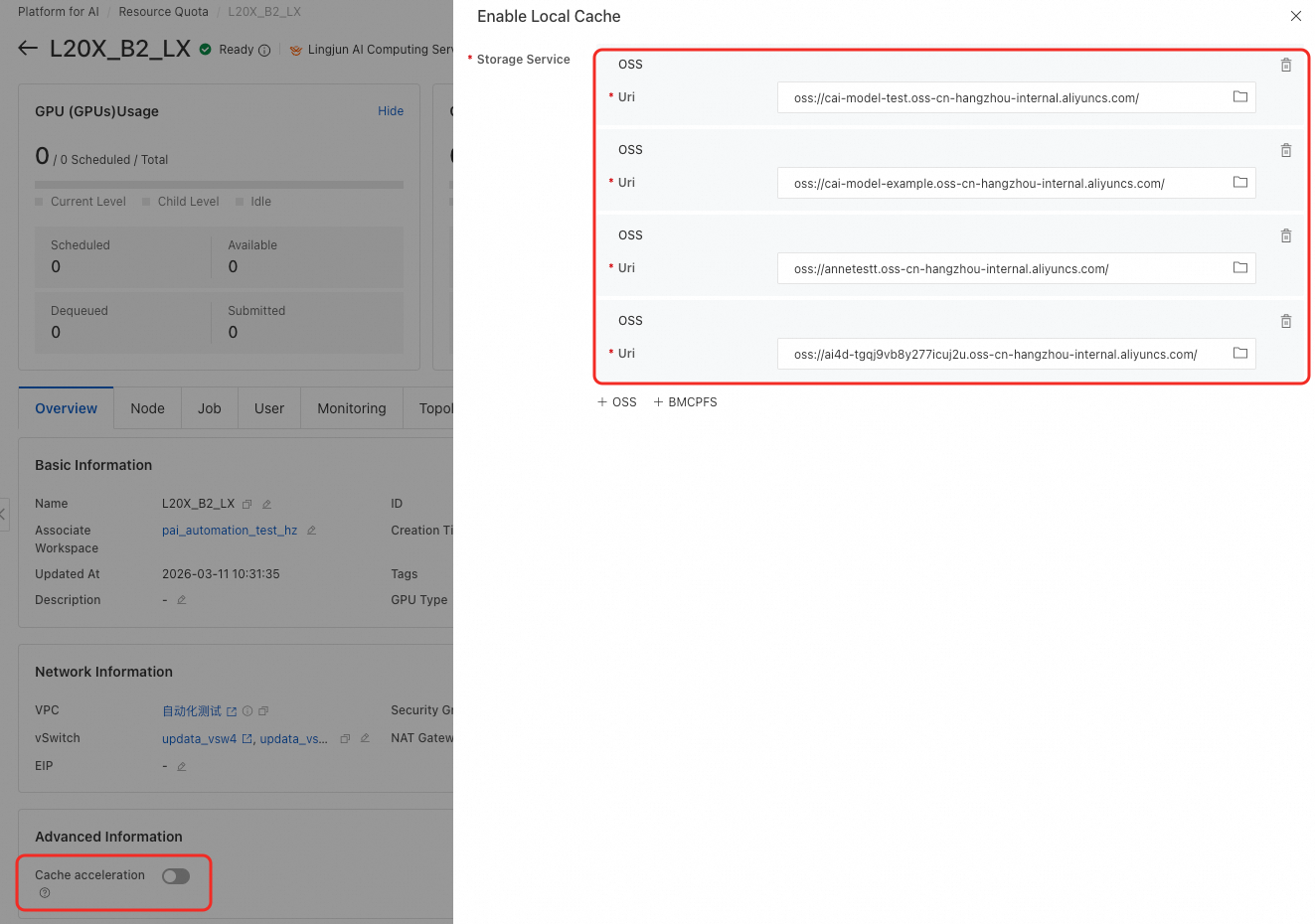Viewport: 1315px width, 924px height.
Task: Show info for Ready status
Action: click(x=264, y=51)
